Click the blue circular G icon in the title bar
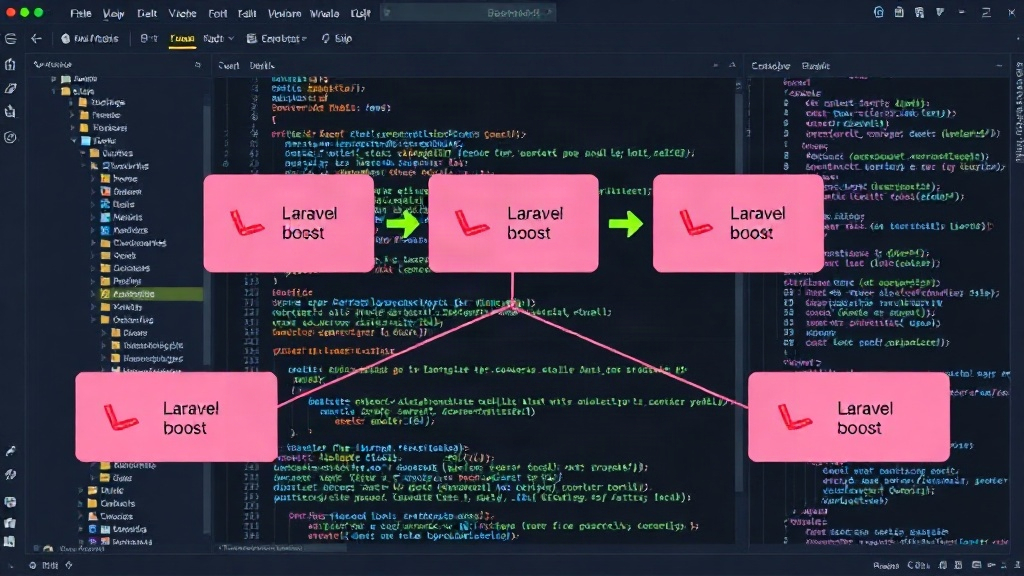This screenshot has width=1024, height=576. [878, 12]
